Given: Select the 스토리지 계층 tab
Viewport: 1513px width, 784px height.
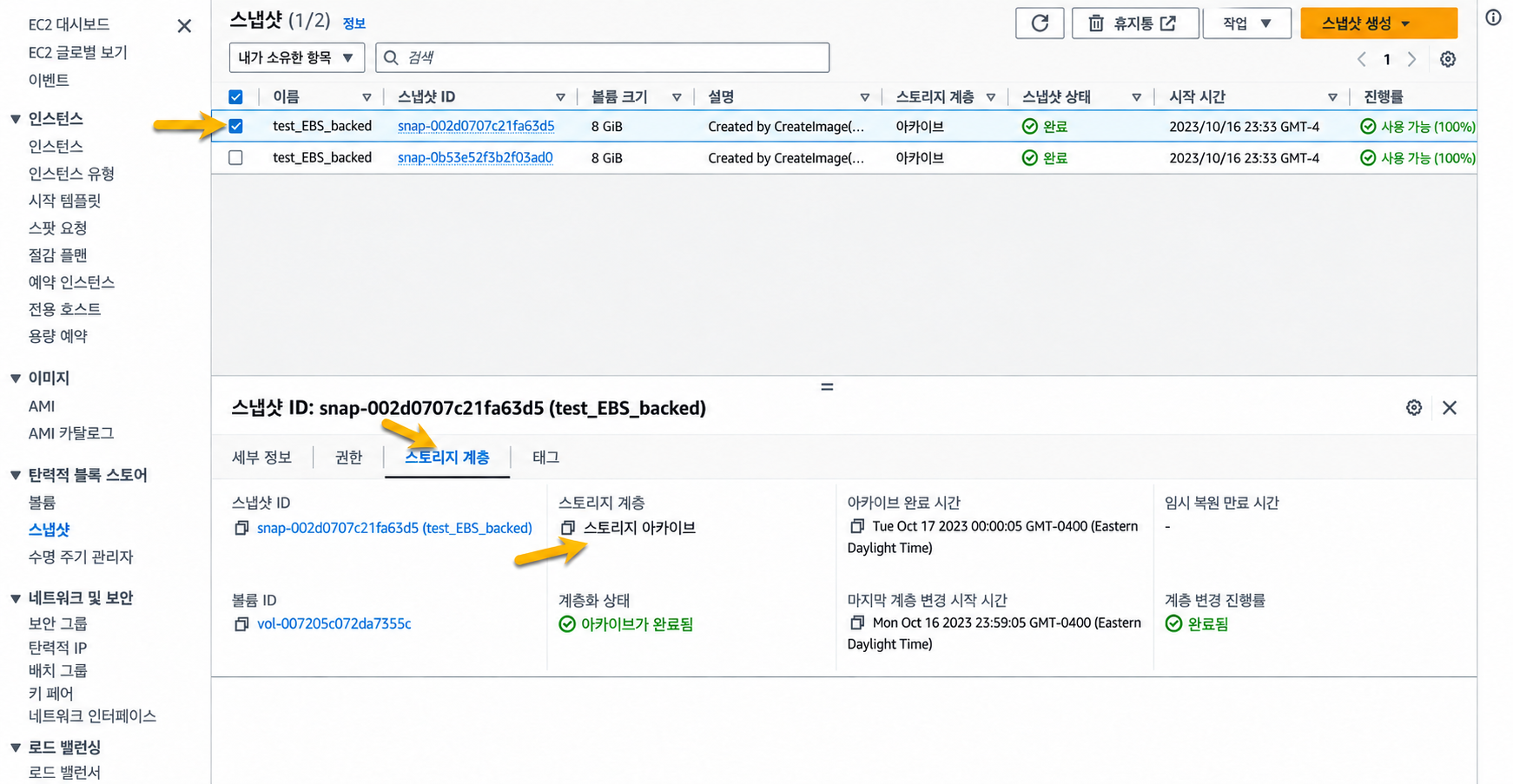Looking at the screenshot, I should pos(446,458).
